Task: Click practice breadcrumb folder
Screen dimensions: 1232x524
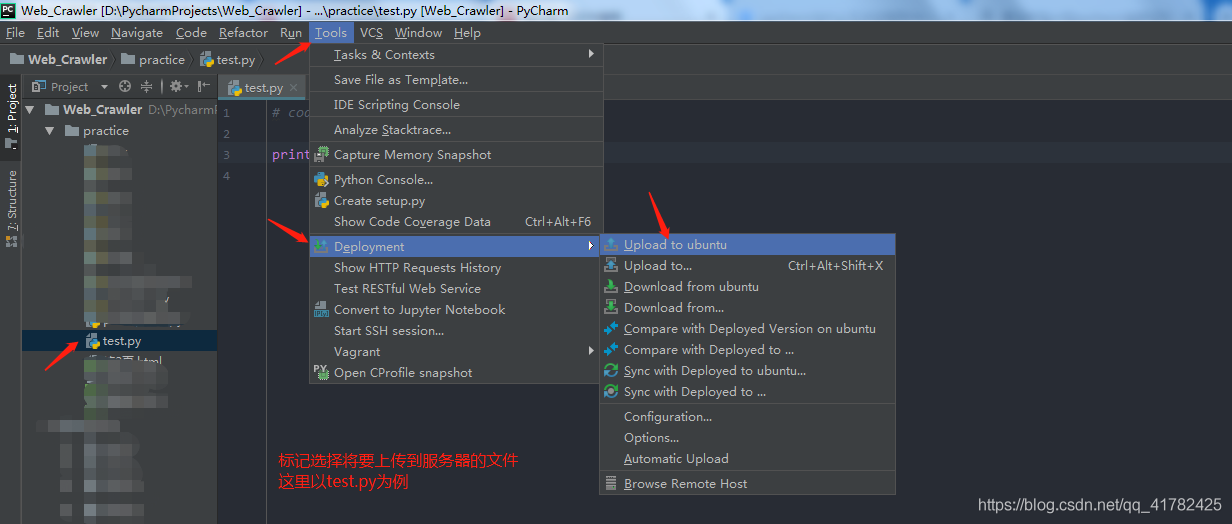Action: pos(154,59)
